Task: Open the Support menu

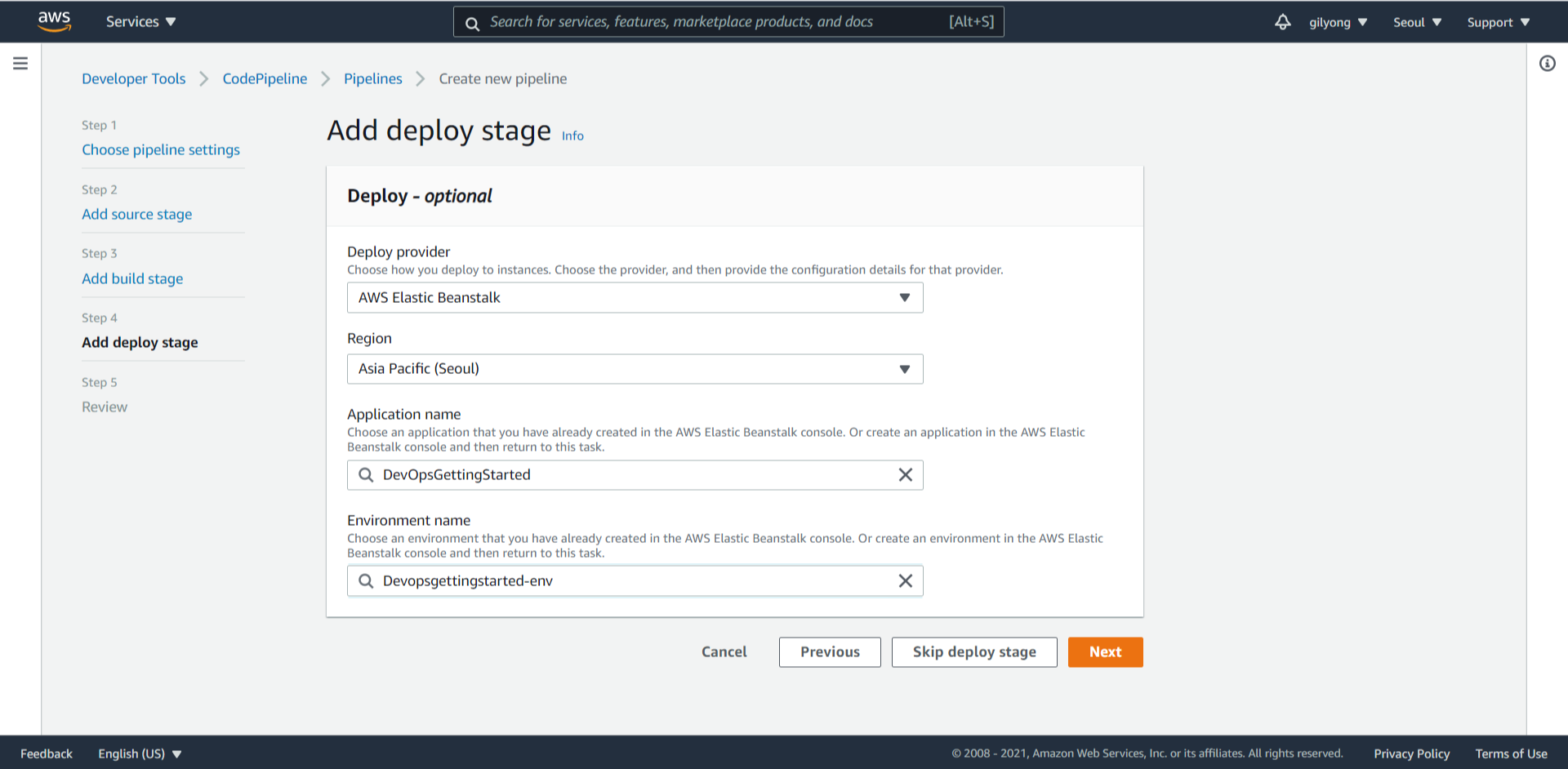Action: 1498,22
